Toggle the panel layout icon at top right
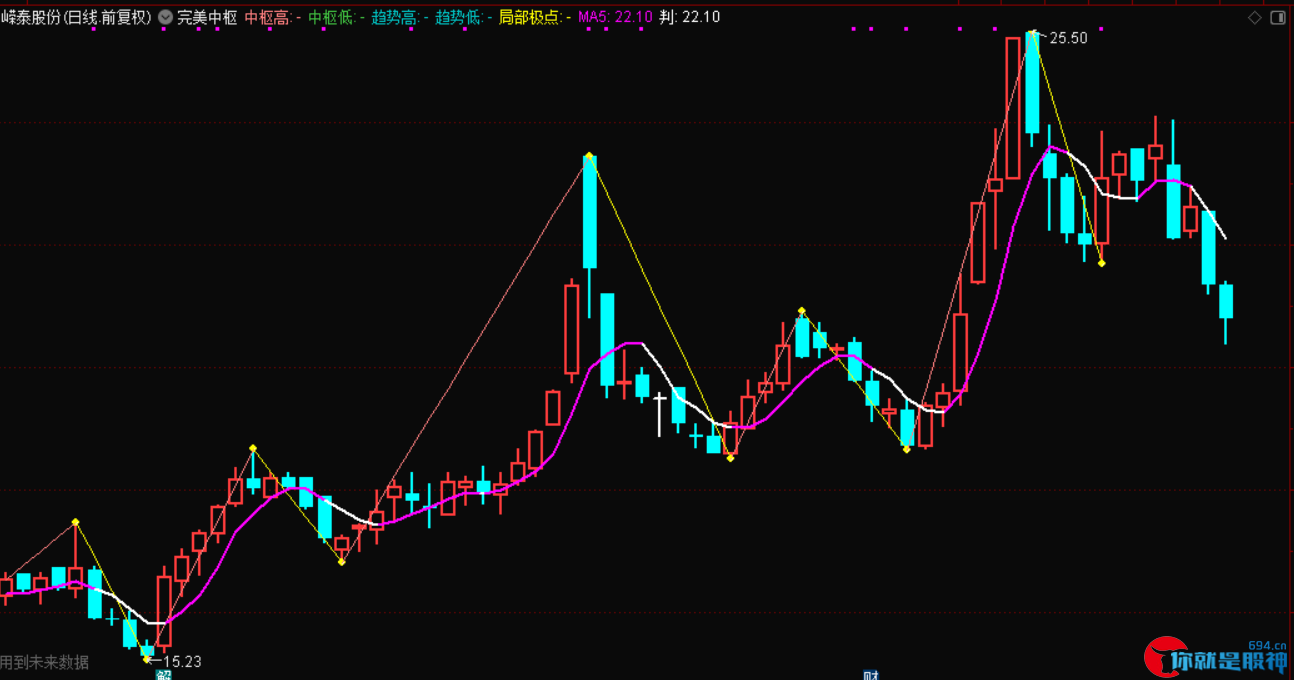 click(1278, 18)
